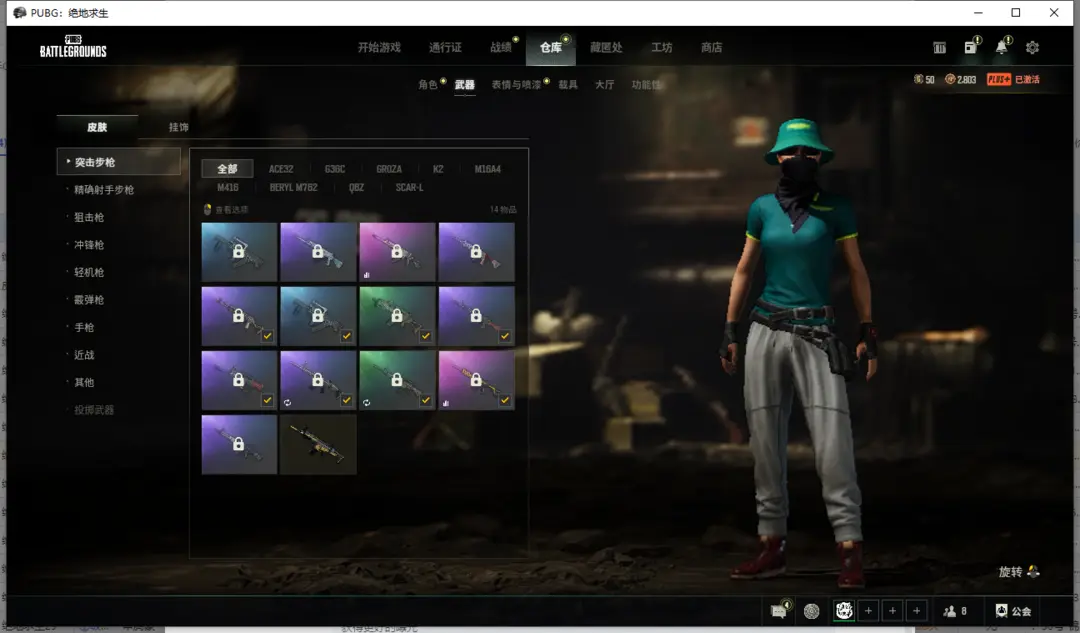The height and width of the screenshot is (633, 1080).
Task: Open the settings gear in the top bar
Action: [x=1032, y=48]
